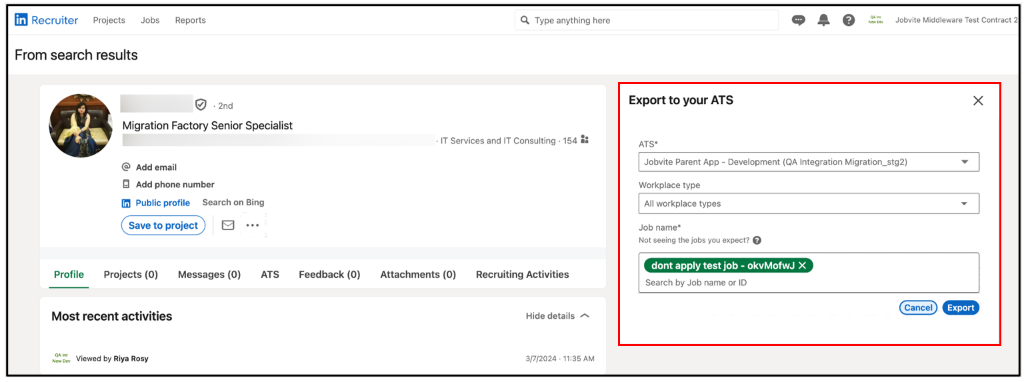The height and width of the screenshot is (382, 1026).
Task: Close the Export to your ATS panel
Action: click(x=978, y=101)
